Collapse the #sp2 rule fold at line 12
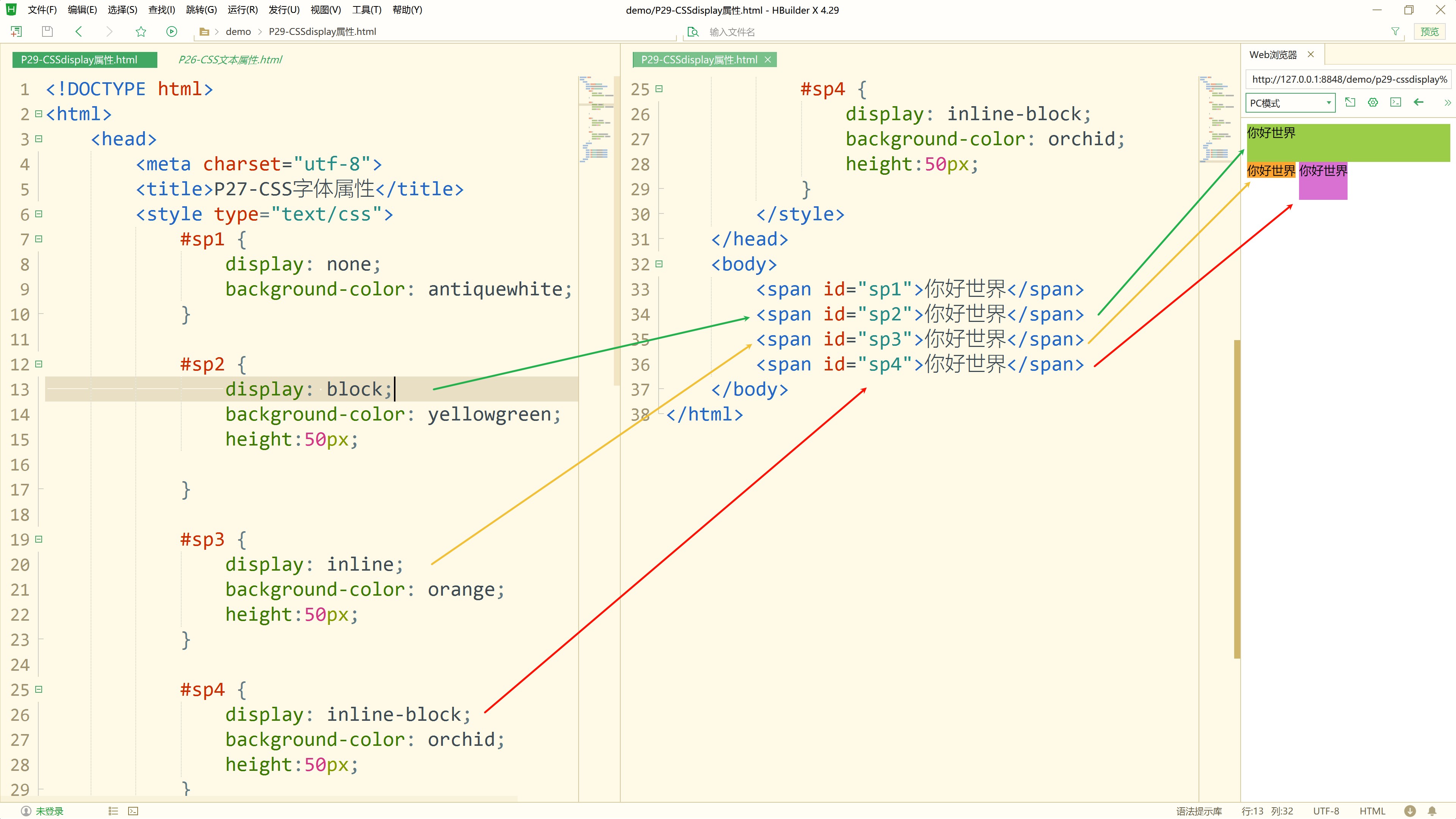 coord(38,364)
